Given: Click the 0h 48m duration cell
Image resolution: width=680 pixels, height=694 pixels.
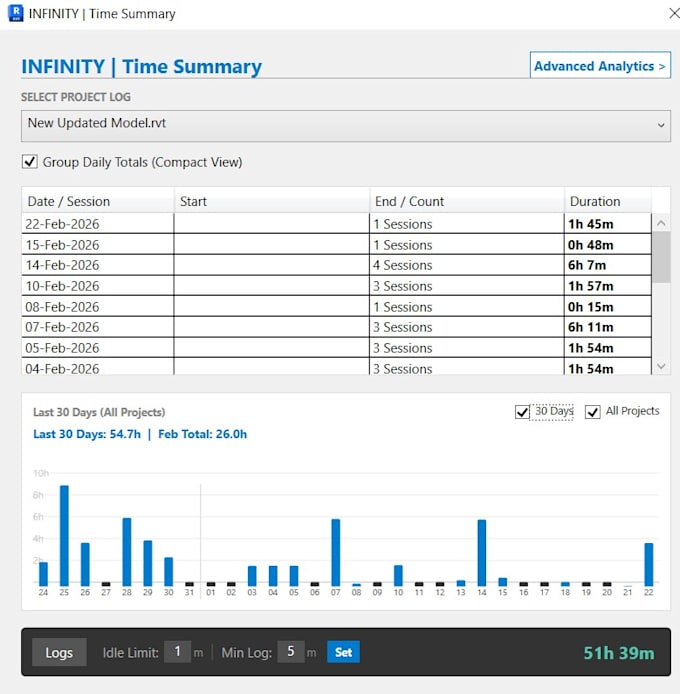Looking at the screenshot, I should [607, 244].
